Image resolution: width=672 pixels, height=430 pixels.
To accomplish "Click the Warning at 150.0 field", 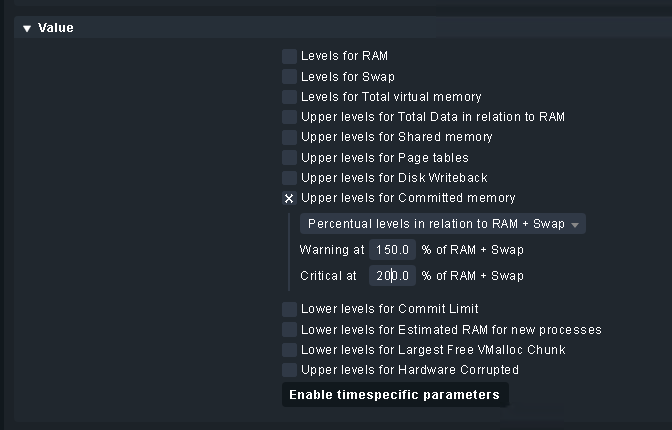I will click(392, 250).
